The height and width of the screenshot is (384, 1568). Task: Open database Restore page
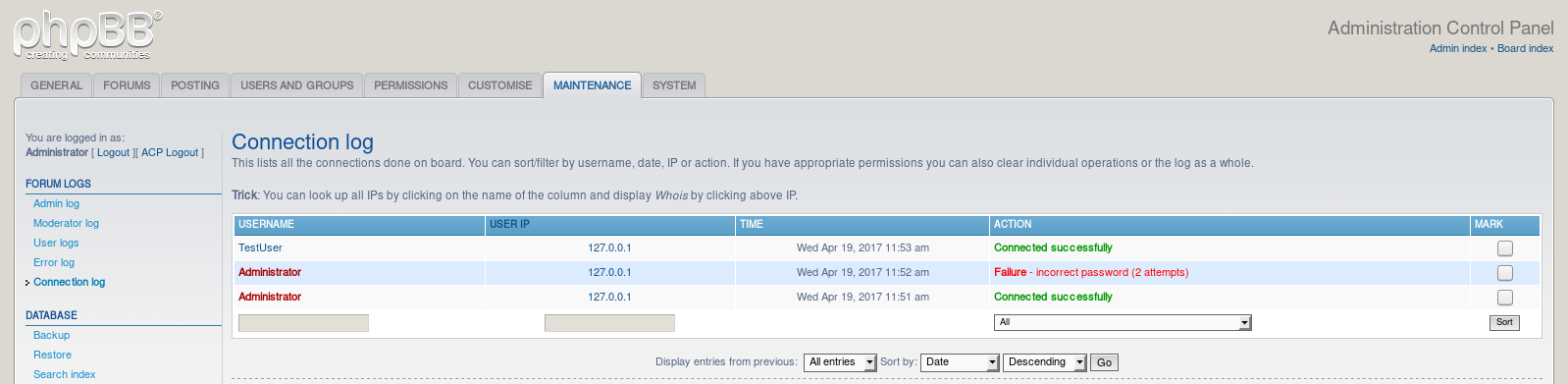pyautogui.click(x=52, y=355)
